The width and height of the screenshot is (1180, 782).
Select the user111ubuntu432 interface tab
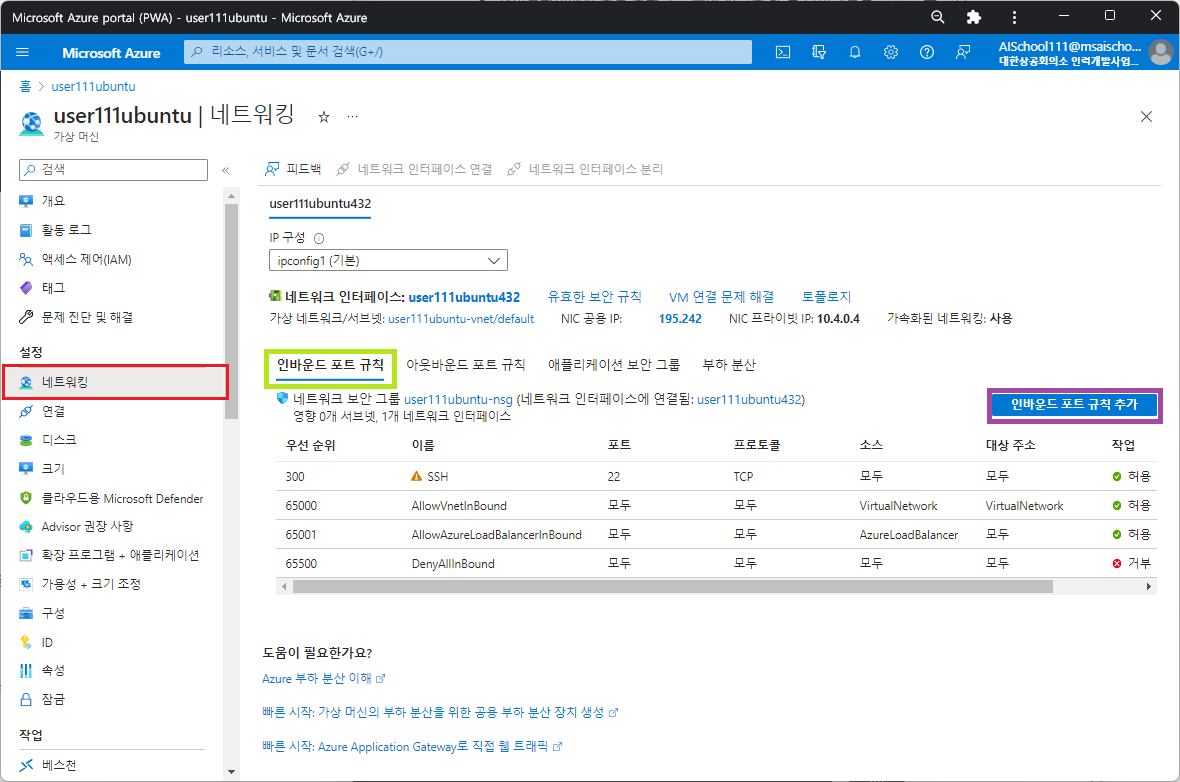(320, 204)
